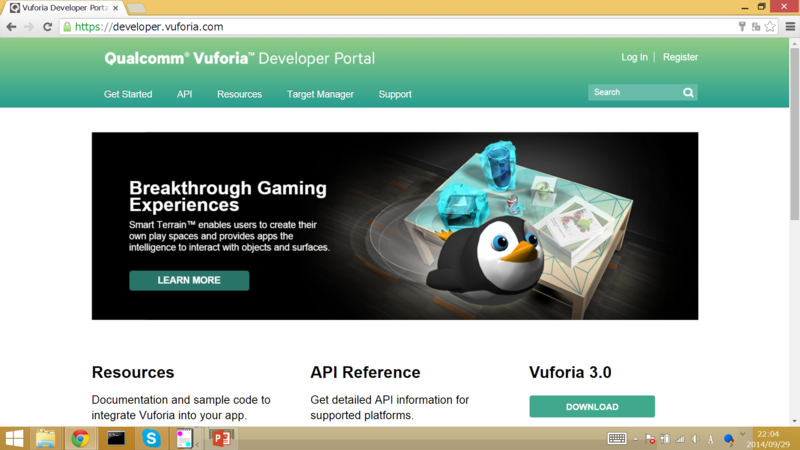Open the Chrome hamburger menu
This screenshot has height=450, width=800.
(x=790, y=27)
